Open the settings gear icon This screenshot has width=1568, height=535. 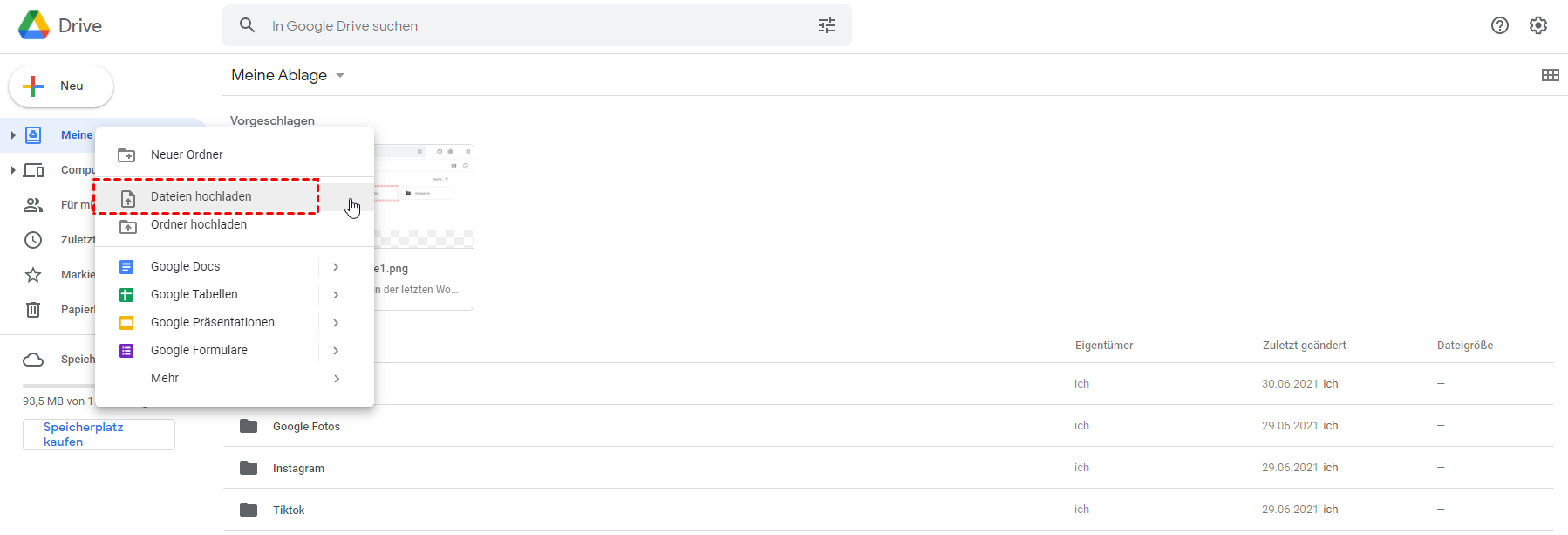click(x=1537, y=26)
